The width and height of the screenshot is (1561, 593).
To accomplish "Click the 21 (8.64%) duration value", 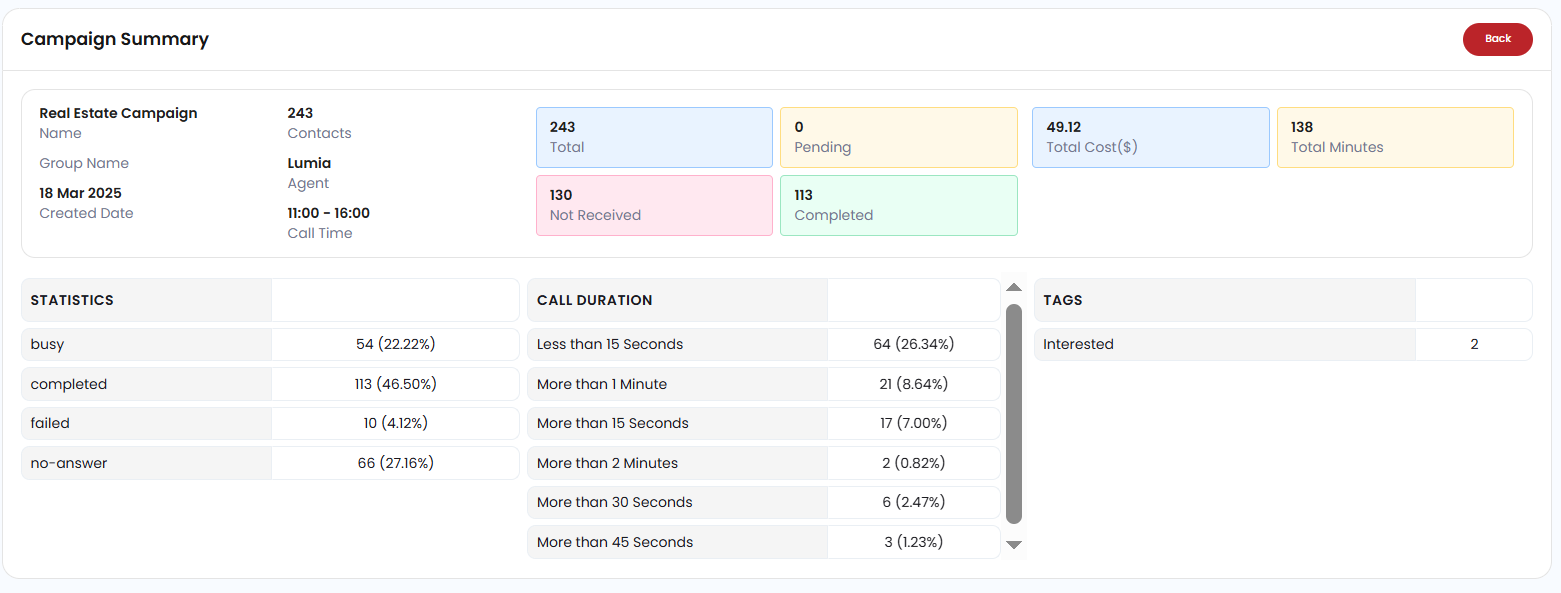I will (914, 384).
